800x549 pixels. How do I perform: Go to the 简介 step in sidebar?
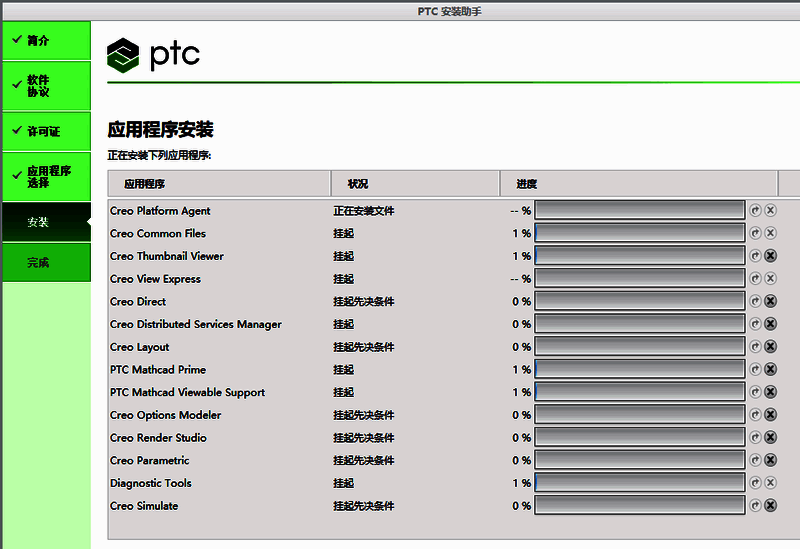click(45, 41)
